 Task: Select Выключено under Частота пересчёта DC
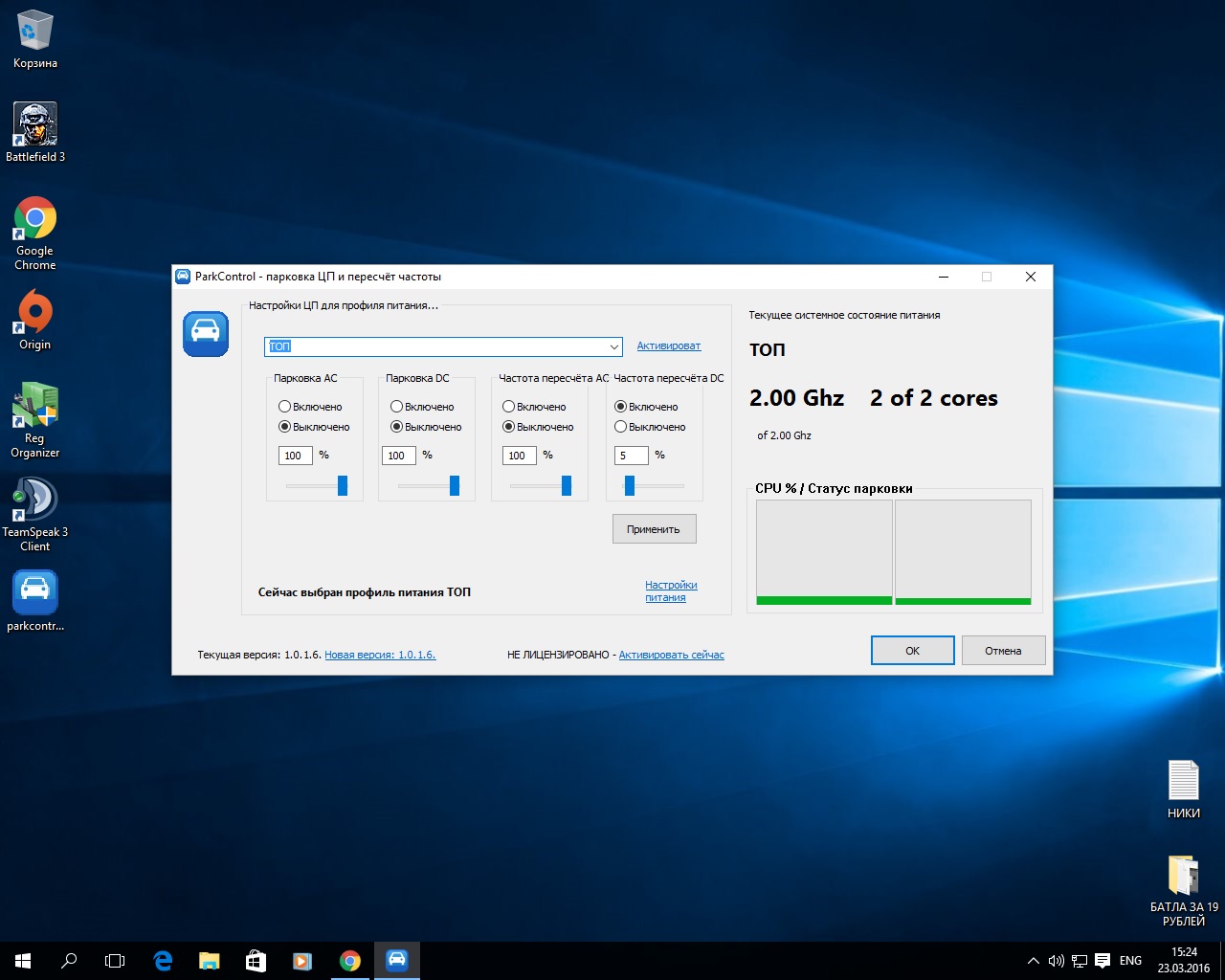pyautogui.click(x=620, y=427)
